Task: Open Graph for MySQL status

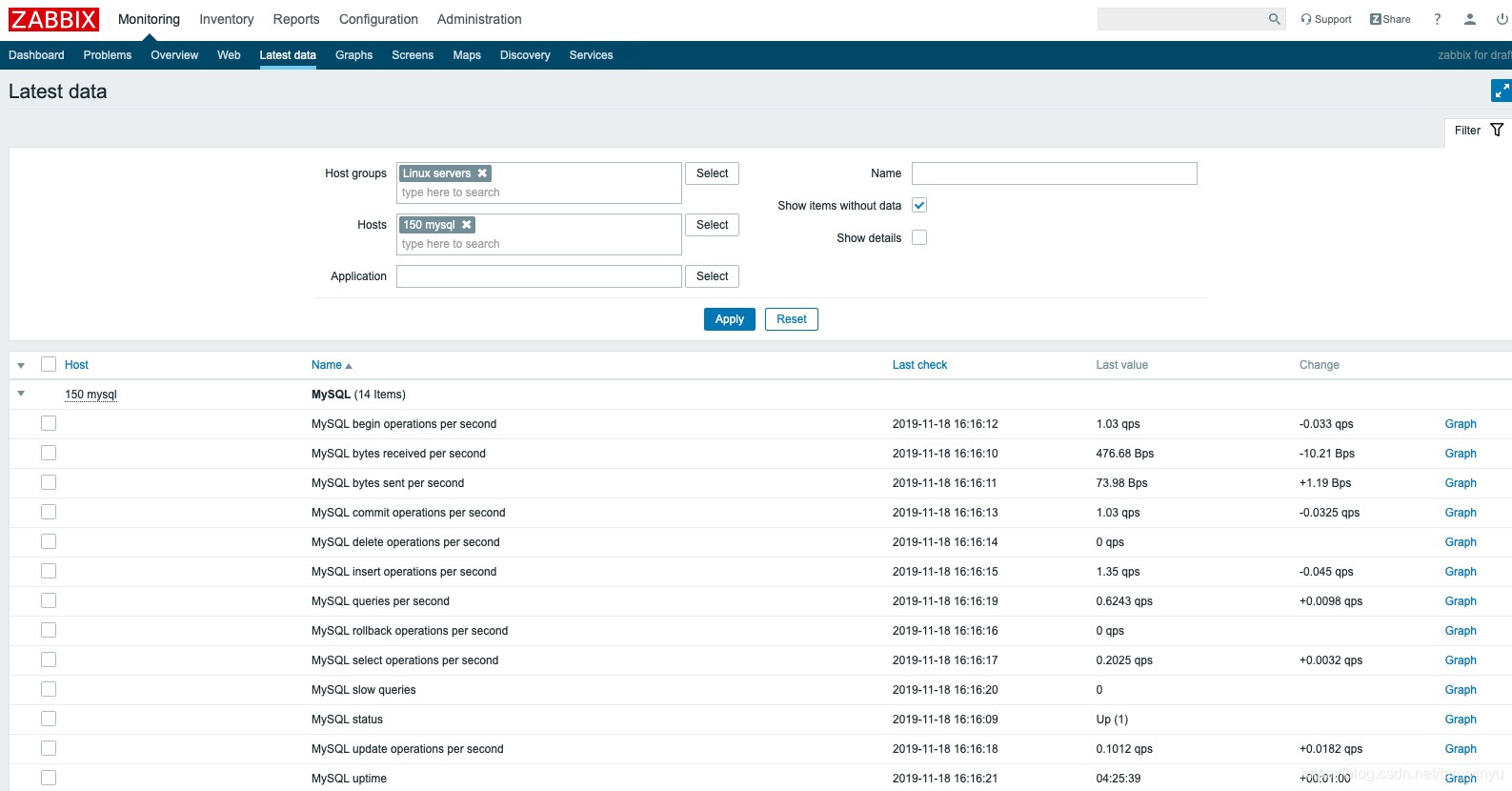Action: (x=1461, y=720)
